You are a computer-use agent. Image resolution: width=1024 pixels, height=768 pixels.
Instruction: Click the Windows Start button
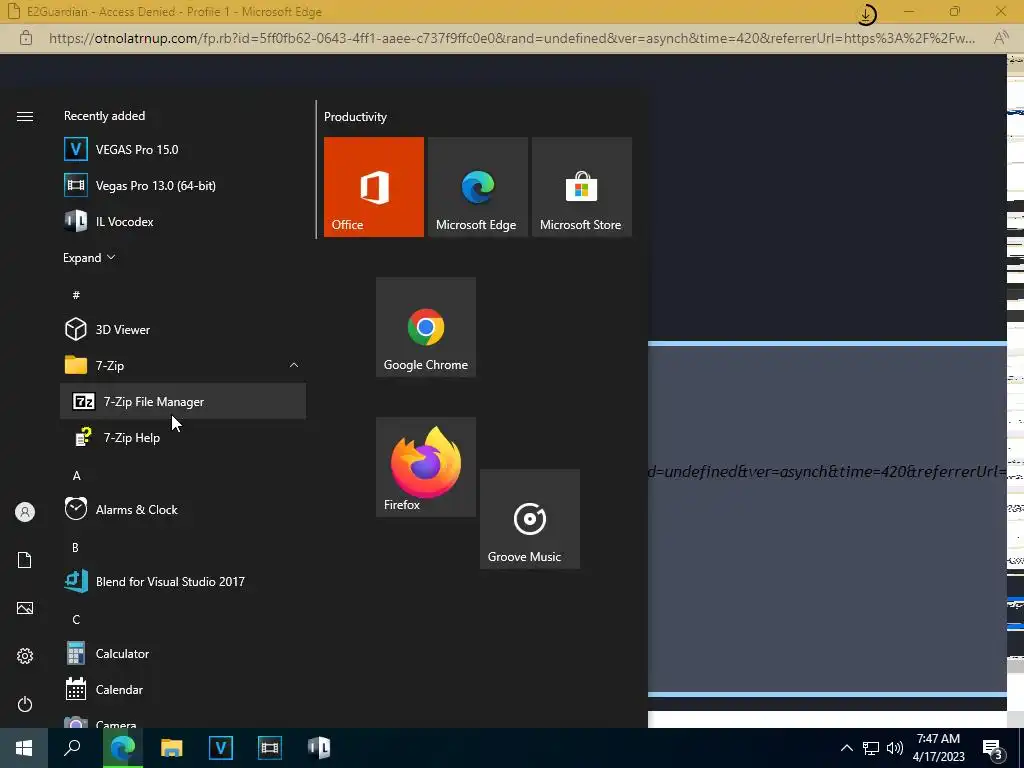tap(24, 748)
